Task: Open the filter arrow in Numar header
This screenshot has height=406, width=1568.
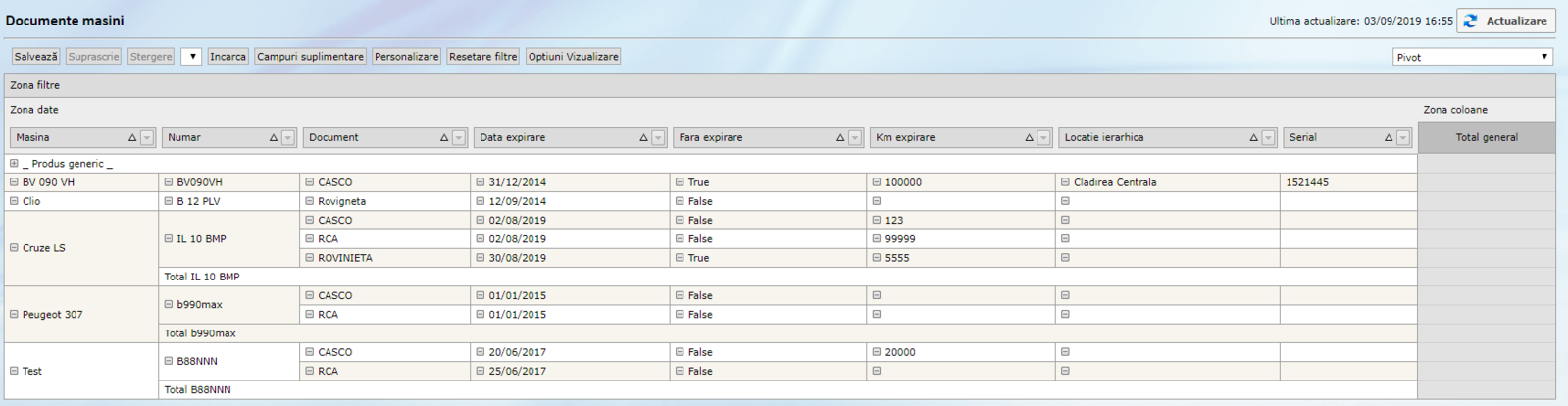Action: (x=288, y=138)
